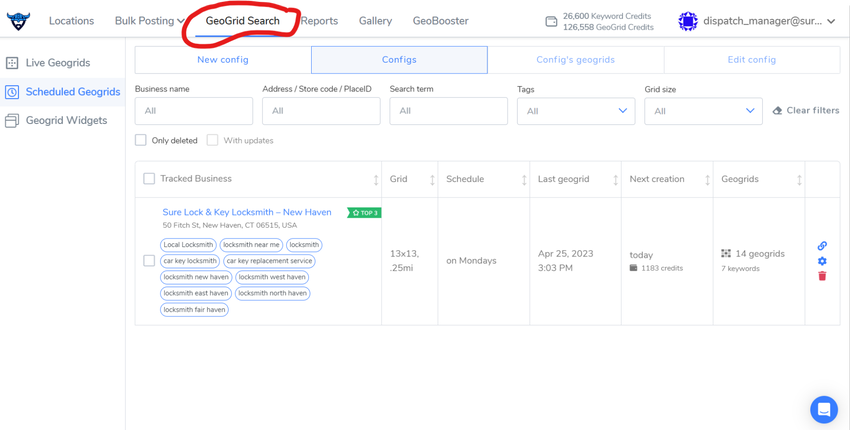The width and height of the screenshot is (850, 430).
Task: Switch to the Config's geogrids tab
Action: pyautogui.click(x=576, y=60)
